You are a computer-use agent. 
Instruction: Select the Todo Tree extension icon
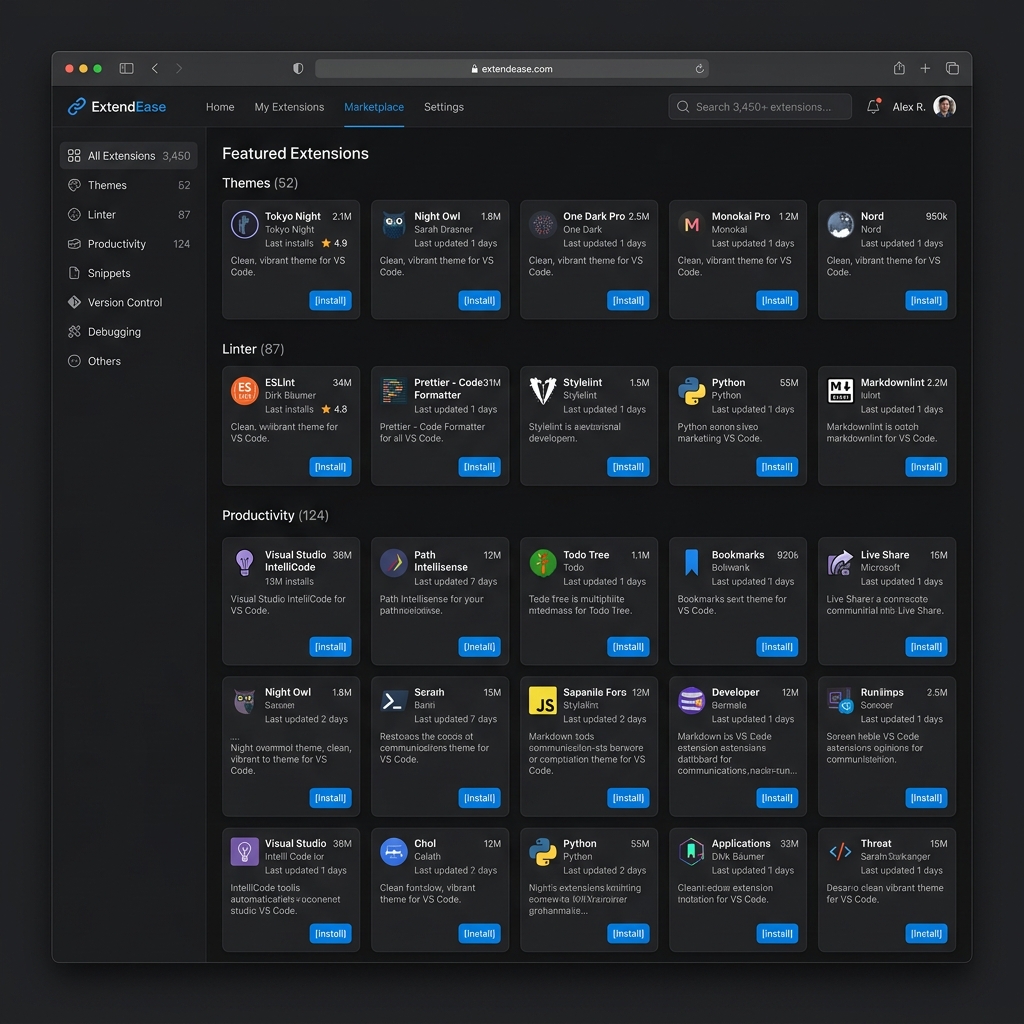click(x=543, y=563)
